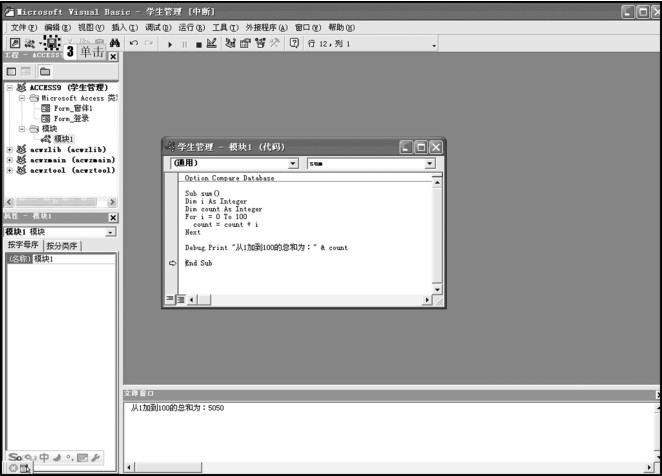
Task: Close the project explorer panel
Action: click(x=113, y=57)
